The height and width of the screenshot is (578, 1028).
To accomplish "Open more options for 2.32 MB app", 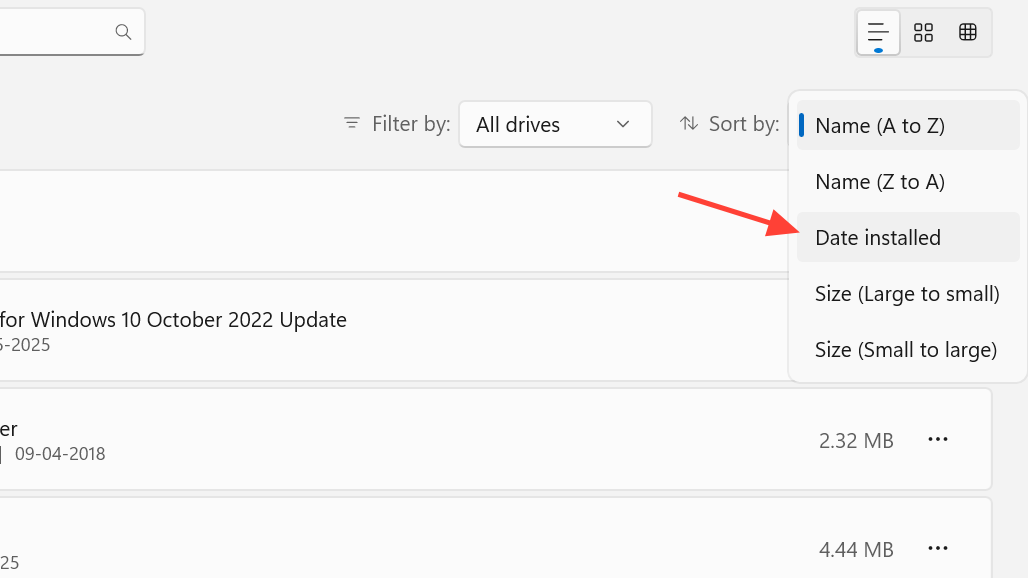I will point(937,440).
